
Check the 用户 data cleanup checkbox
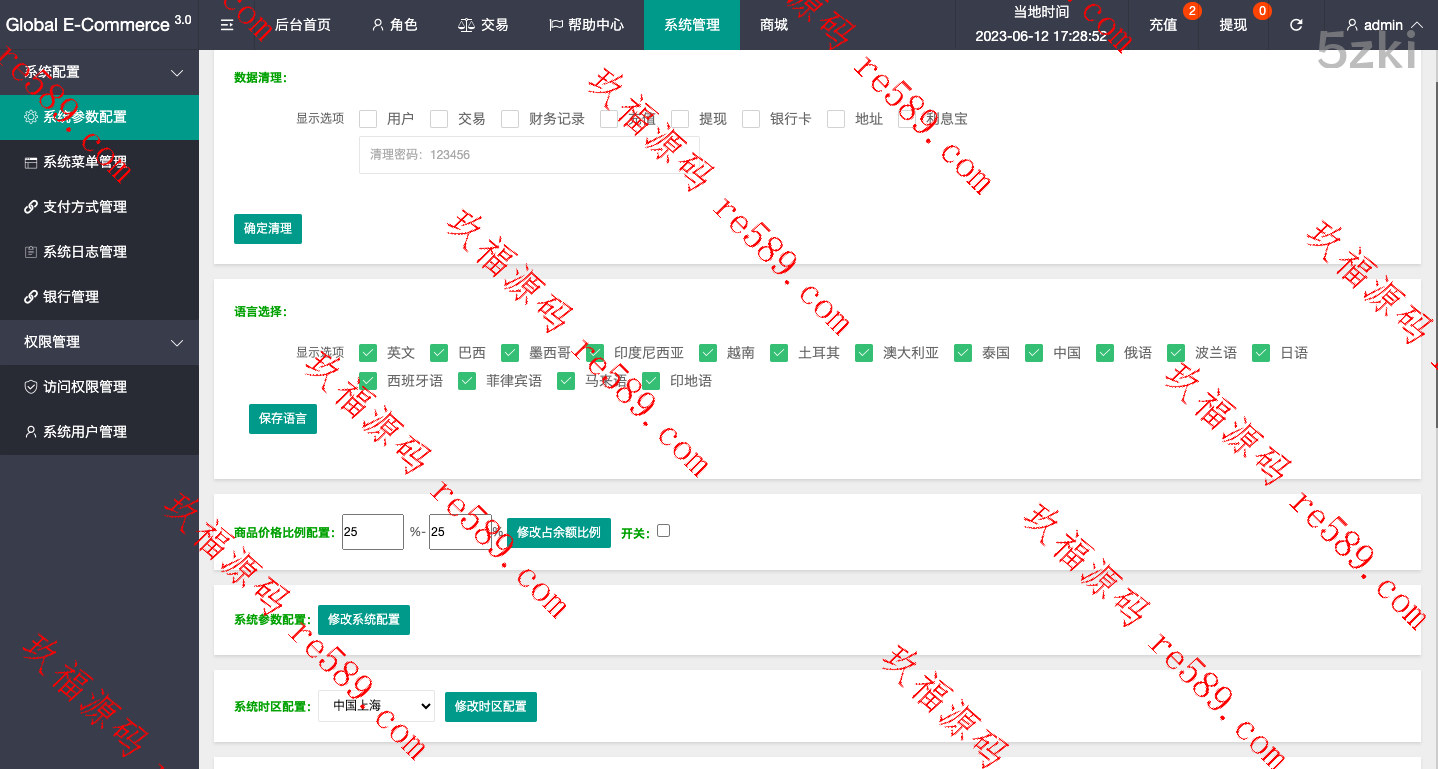[368, 119]
